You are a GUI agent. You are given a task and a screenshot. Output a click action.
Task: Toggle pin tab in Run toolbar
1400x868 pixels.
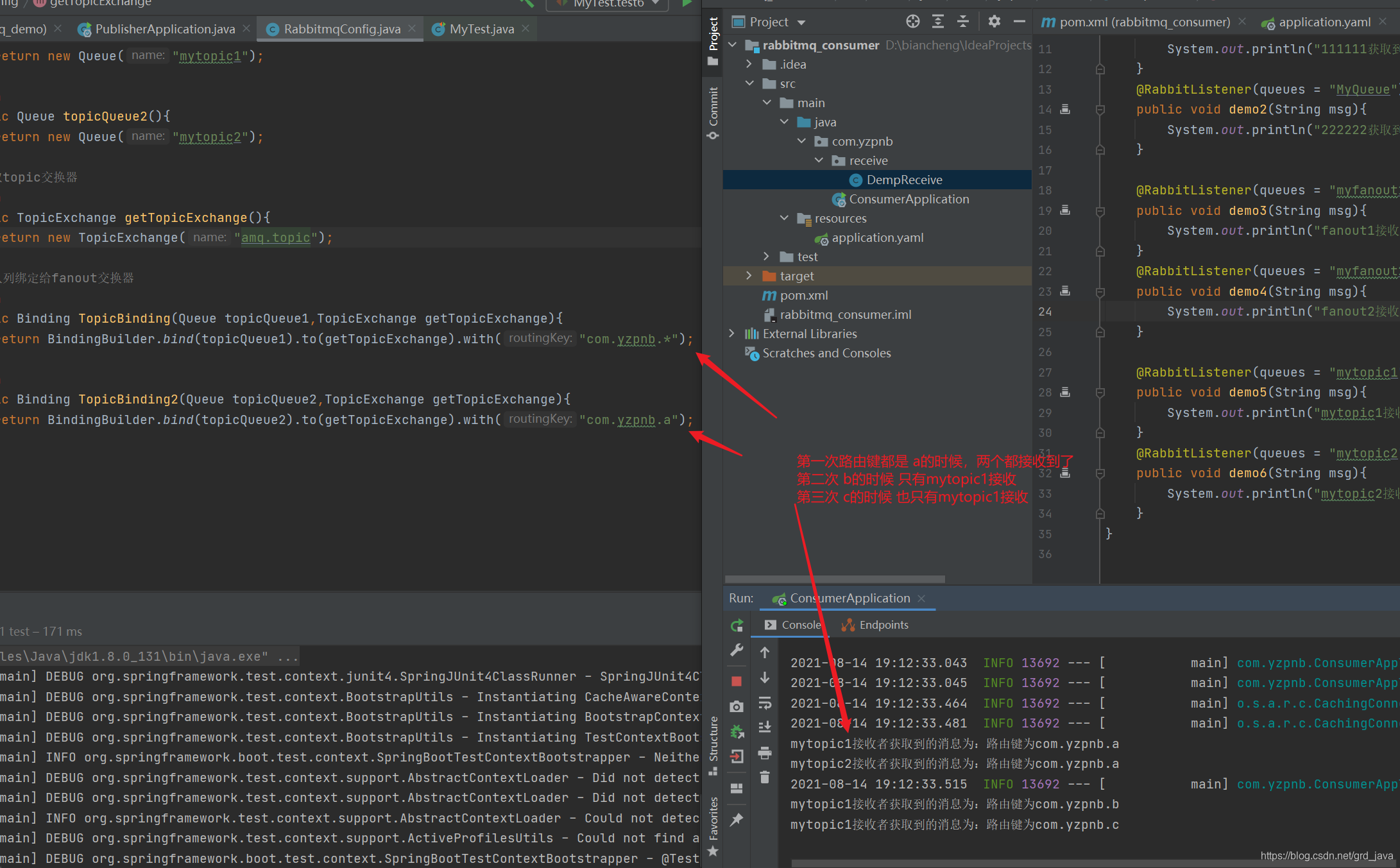(x=737, y=819)
